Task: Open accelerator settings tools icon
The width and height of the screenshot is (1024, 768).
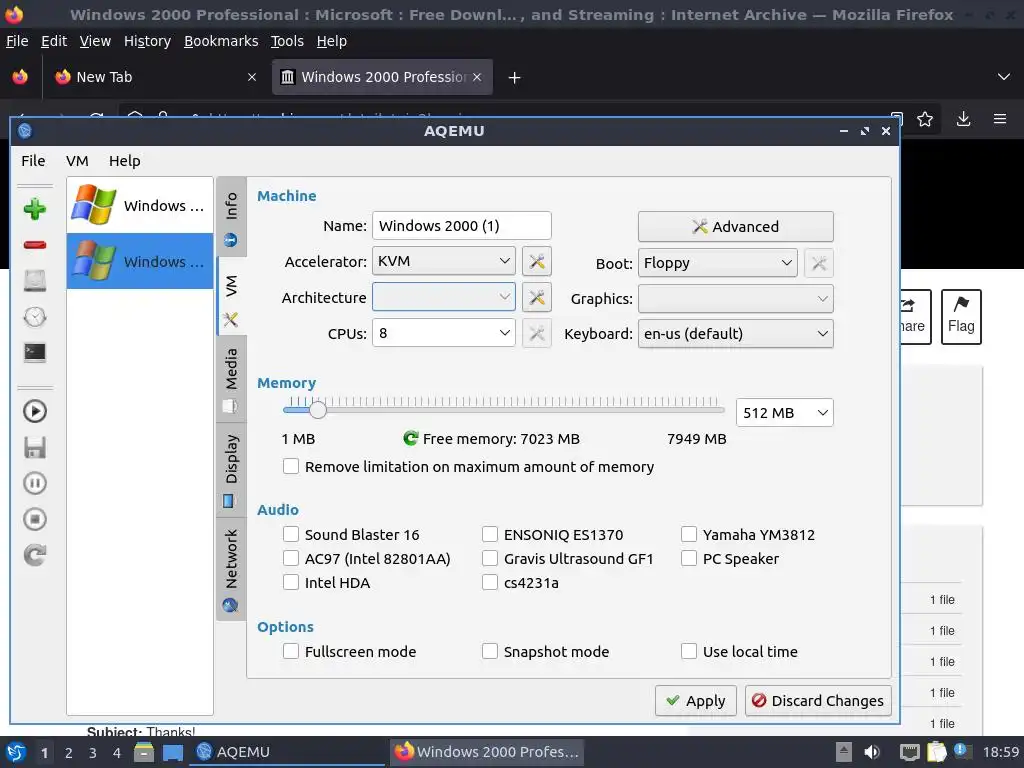Action: click(x=537, y=261)
